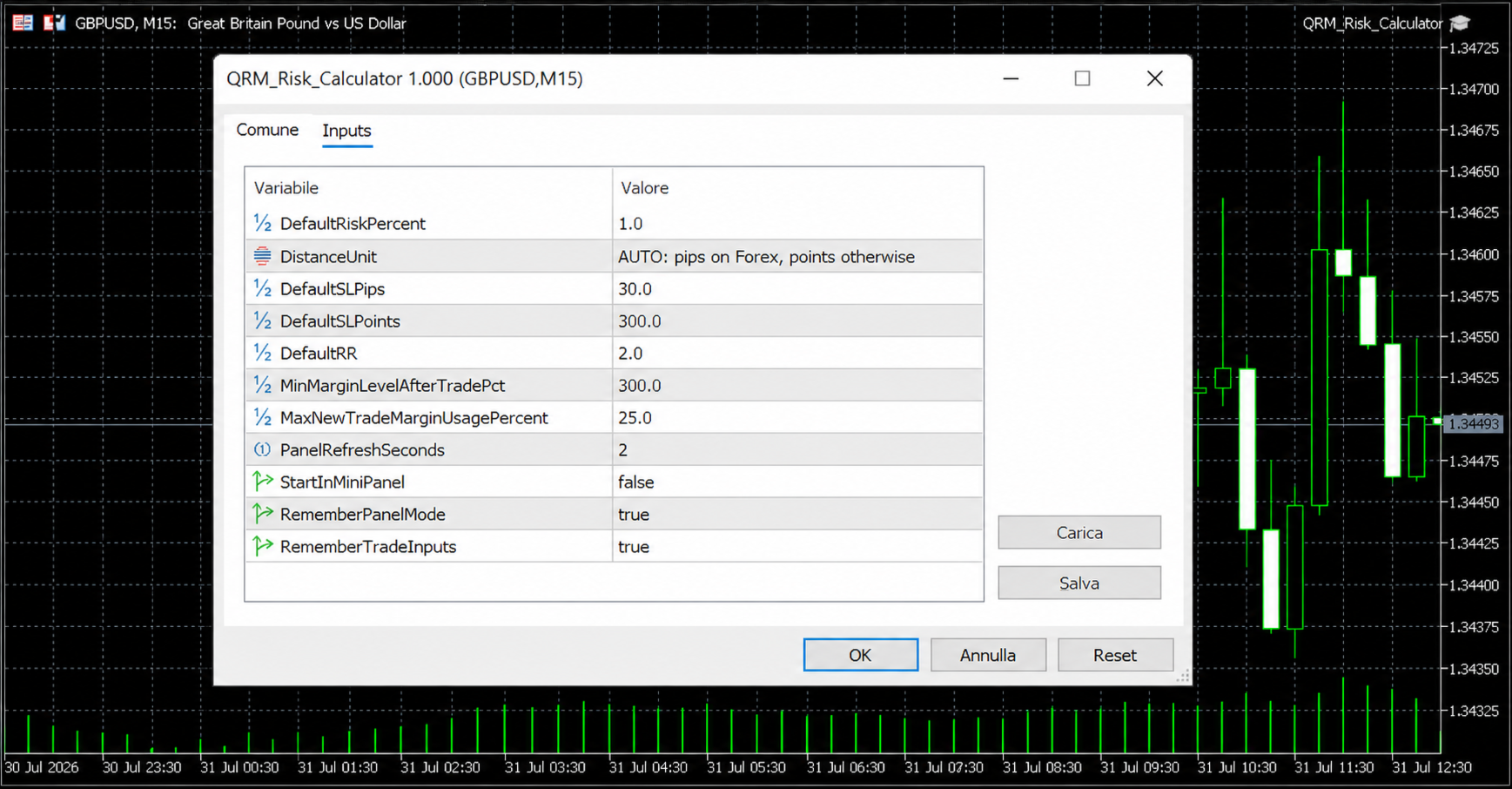
Task: Save inputs with Salva button
Action: [x=1079, y=583]
